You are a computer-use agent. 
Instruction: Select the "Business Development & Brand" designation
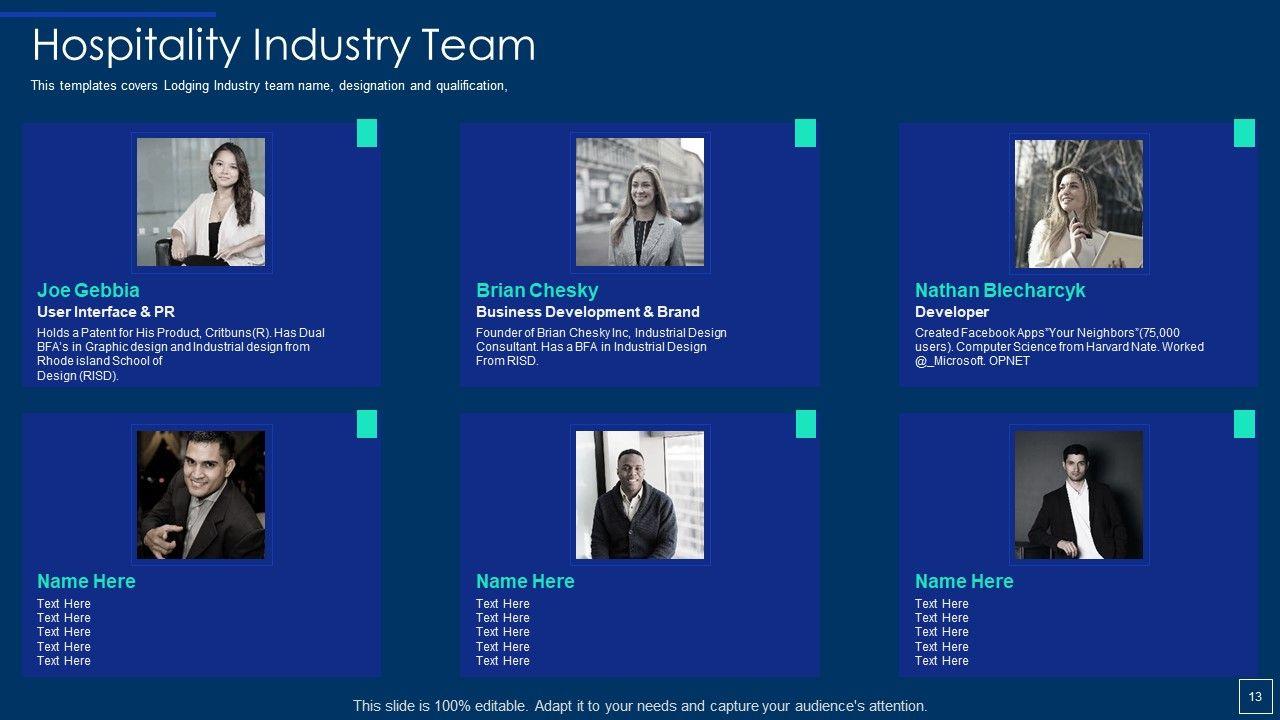tap(588, 312)
